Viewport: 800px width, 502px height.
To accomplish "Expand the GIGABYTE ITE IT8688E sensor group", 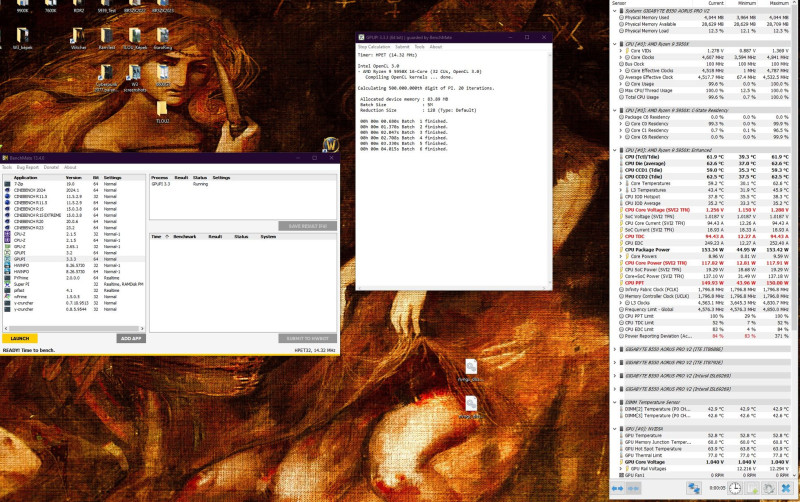I will (615, 349).
